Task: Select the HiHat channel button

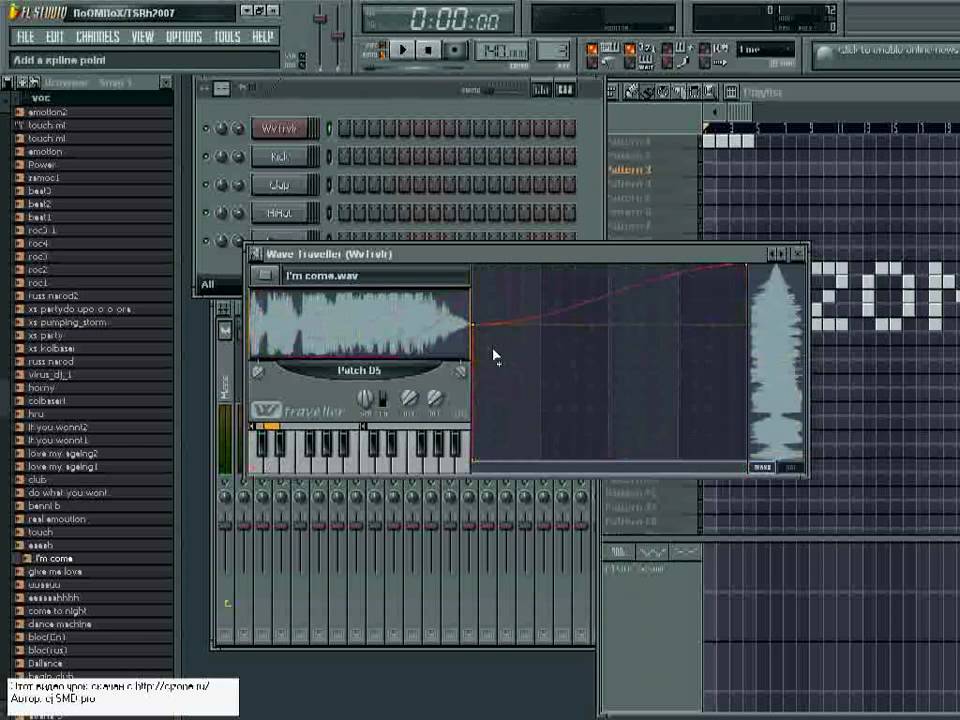Action: click(279, 213)
